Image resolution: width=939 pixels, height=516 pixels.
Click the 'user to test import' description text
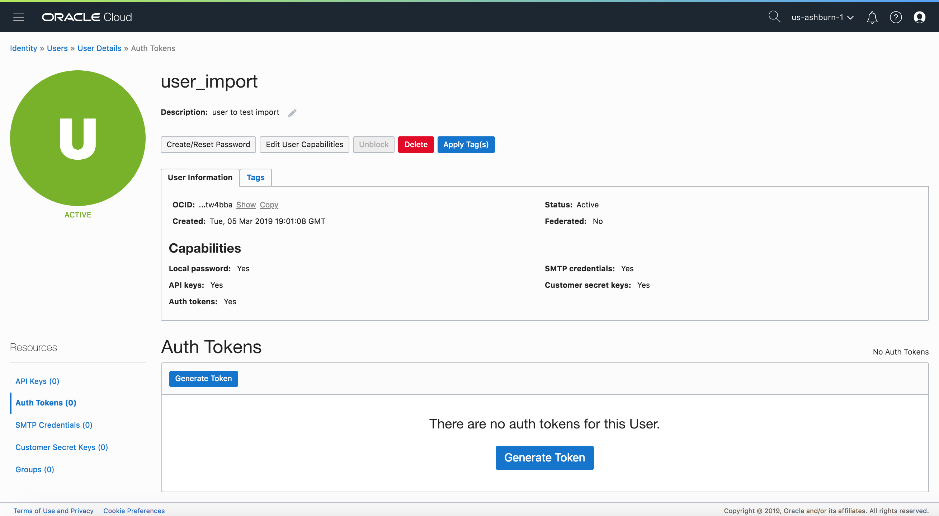click(x=246, y=113)
